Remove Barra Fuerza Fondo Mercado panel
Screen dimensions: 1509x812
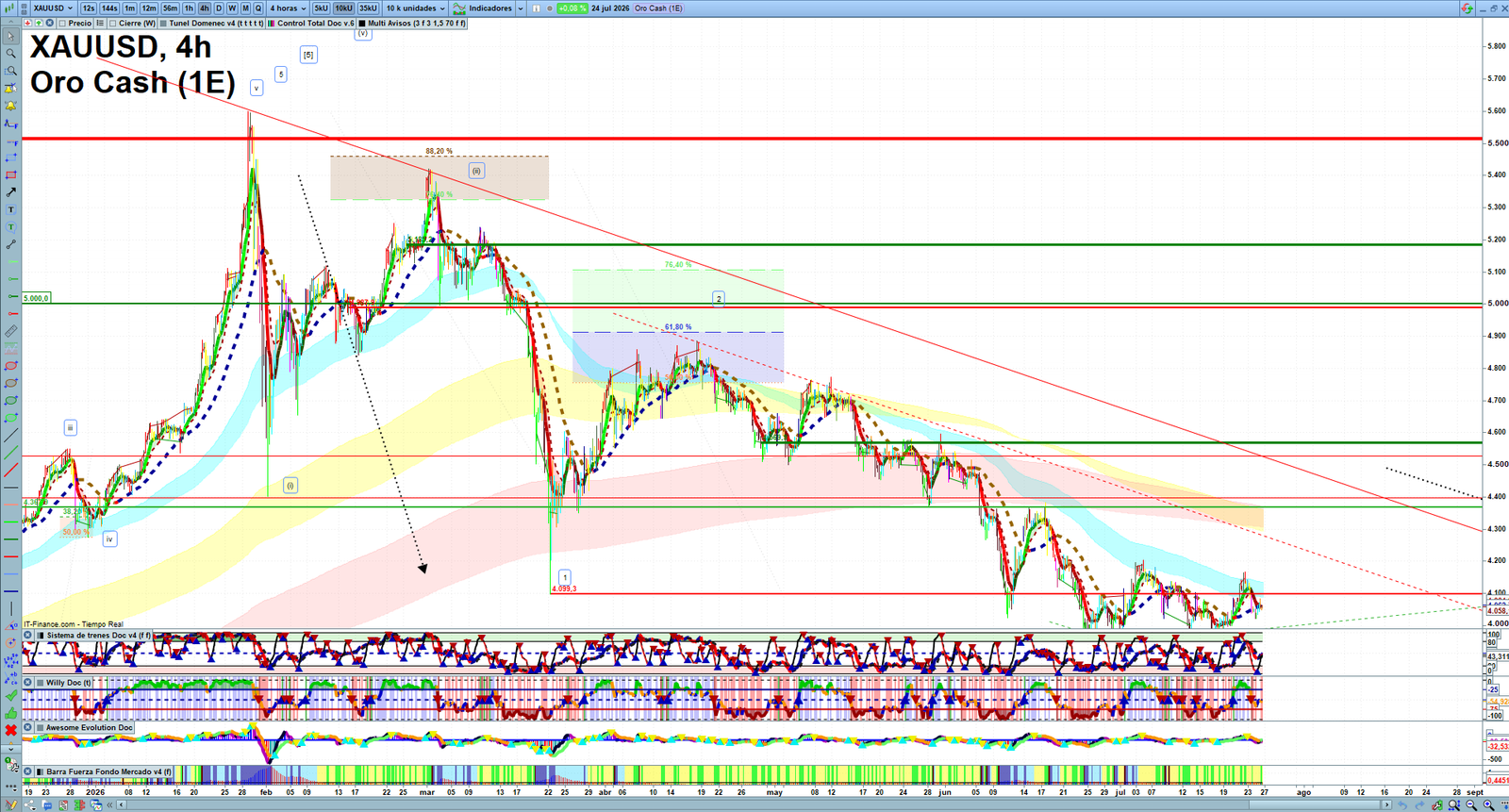28,771
